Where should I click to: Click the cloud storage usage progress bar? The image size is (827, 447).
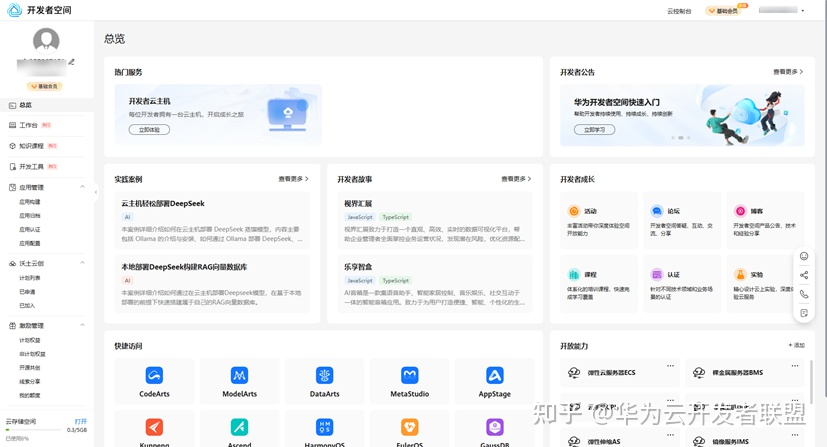coord(34,430)
